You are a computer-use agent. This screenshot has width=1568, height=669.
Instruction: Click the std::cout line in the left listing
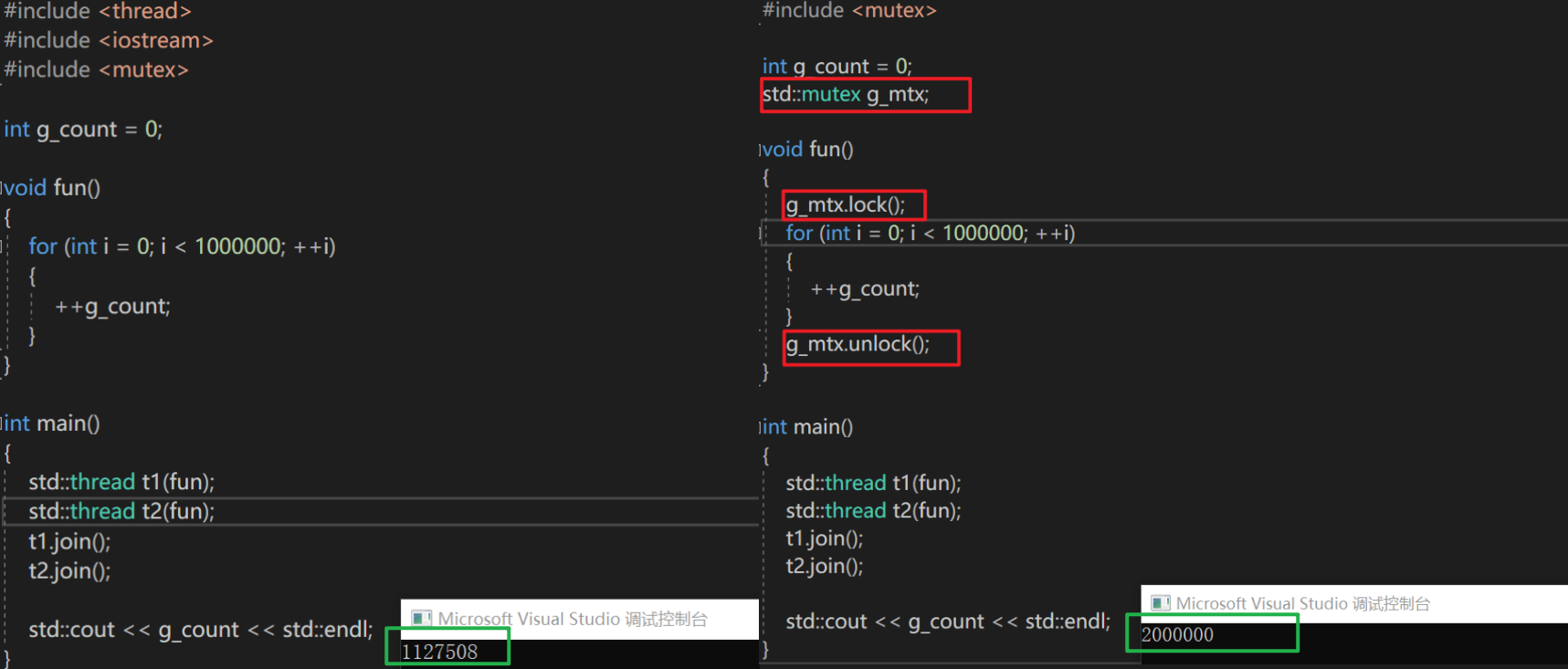pyautogui.click(x=201, y=630)
